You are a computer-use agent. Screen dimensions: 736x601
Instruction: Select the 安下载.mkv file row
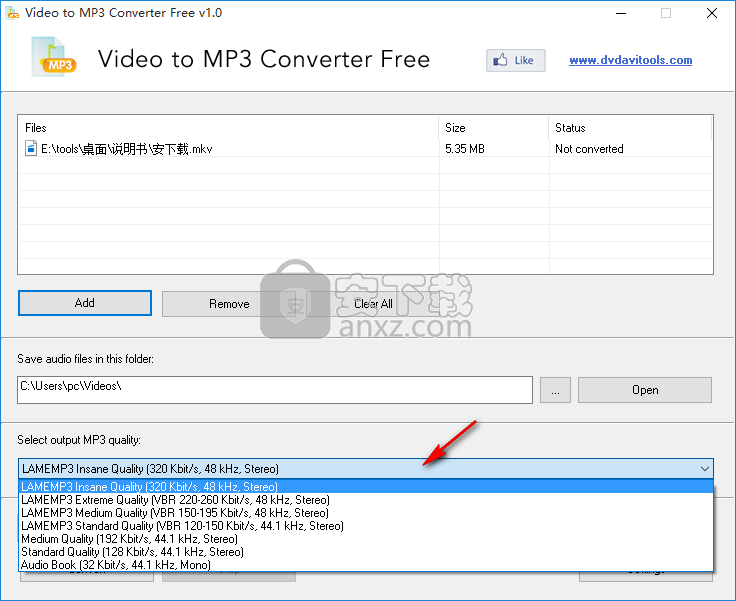tap(365, 149)
